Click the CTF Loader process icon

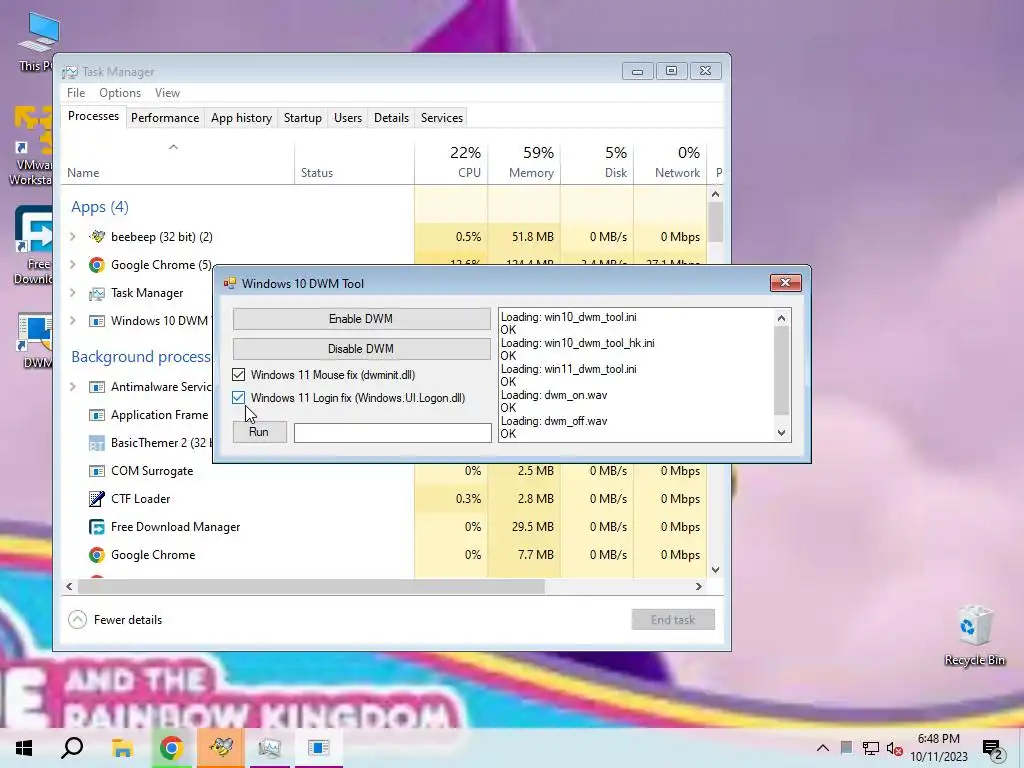point(97,499)
